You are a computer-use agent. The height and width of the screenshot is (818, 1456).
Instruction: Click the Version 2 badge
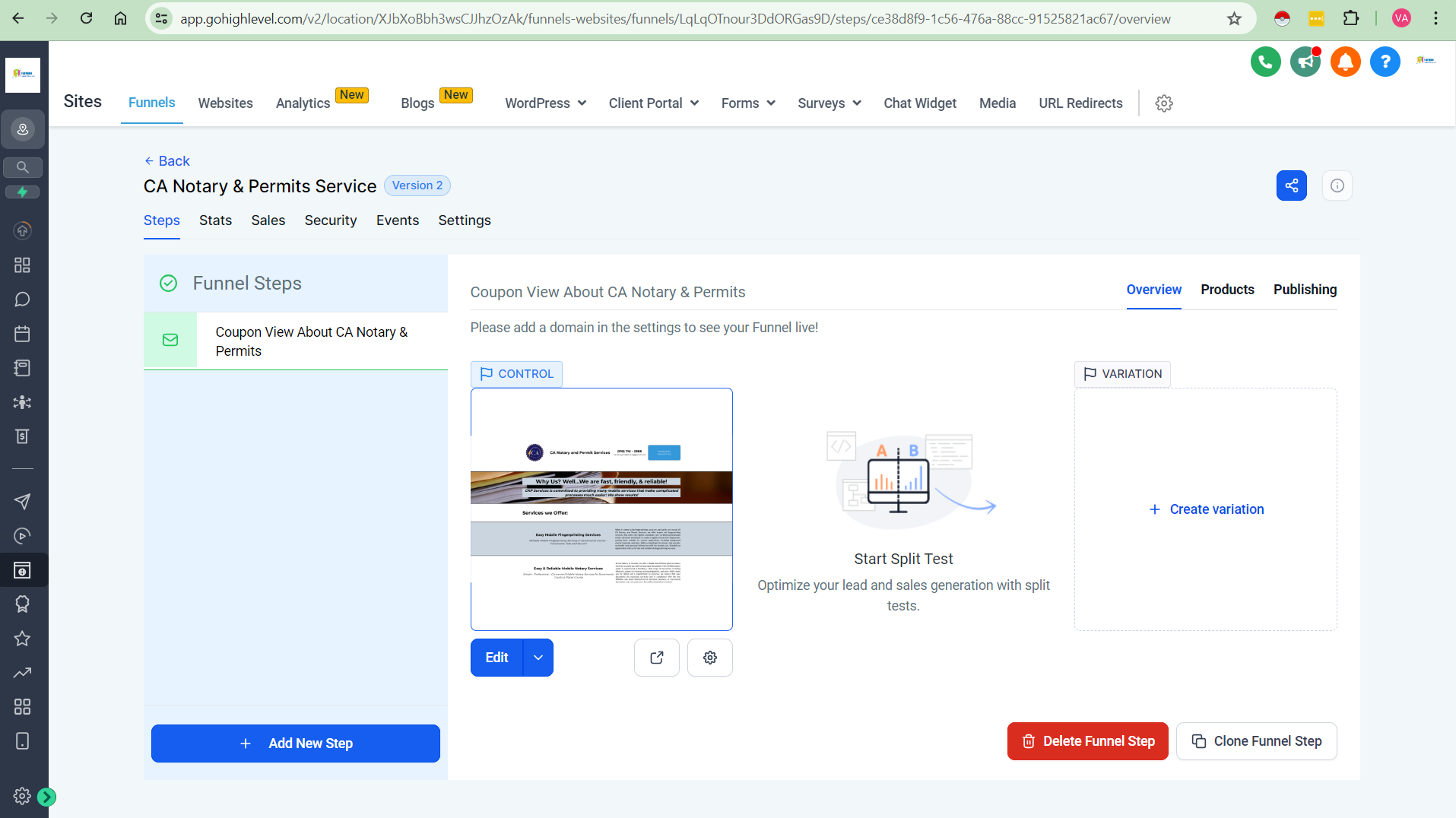417,185
